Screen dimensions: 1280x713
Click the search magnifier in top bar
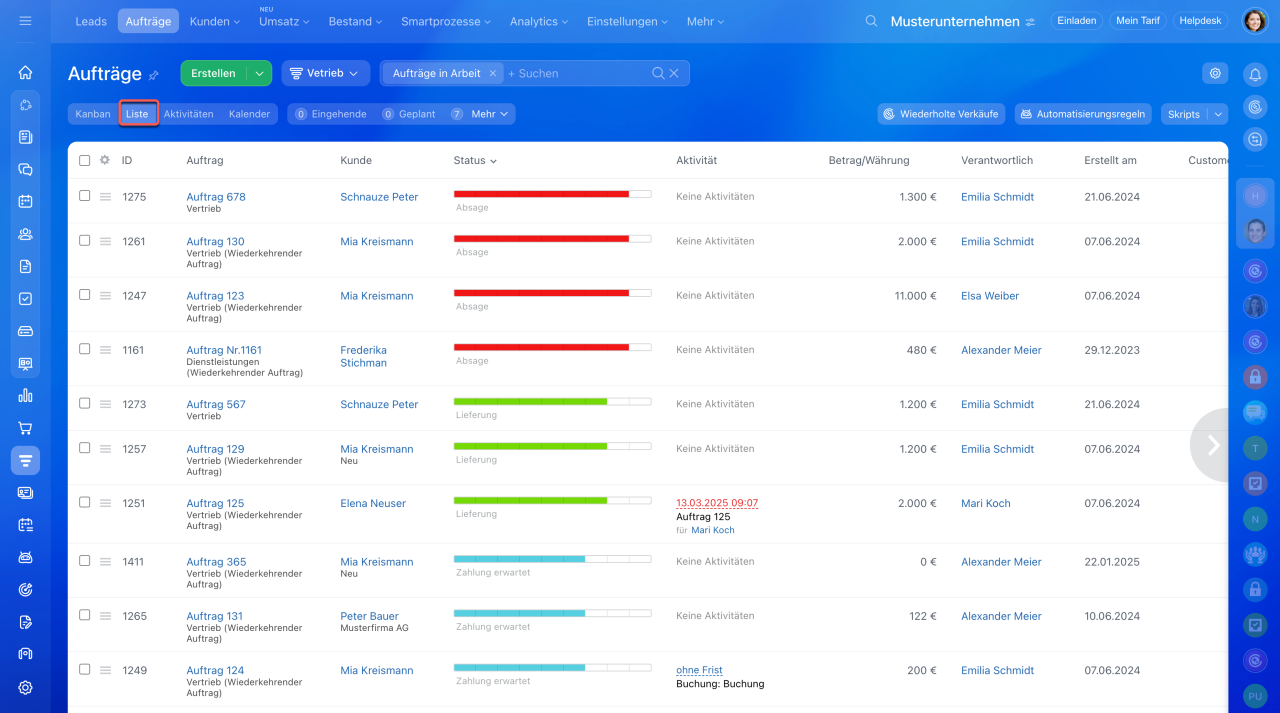(x=871, y=21)
